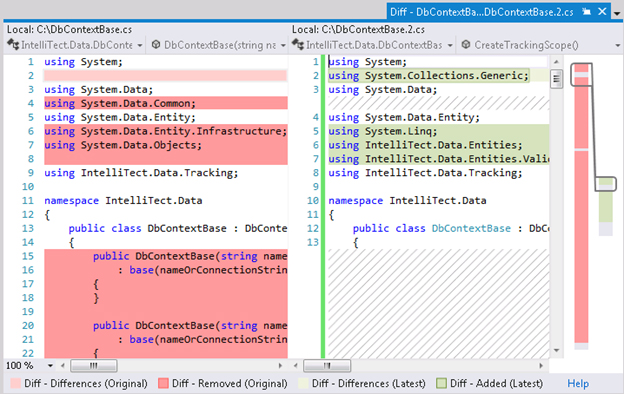
Task: Click the right pane horizontal scrollbar thumb
Action: (x=327, y=365)
